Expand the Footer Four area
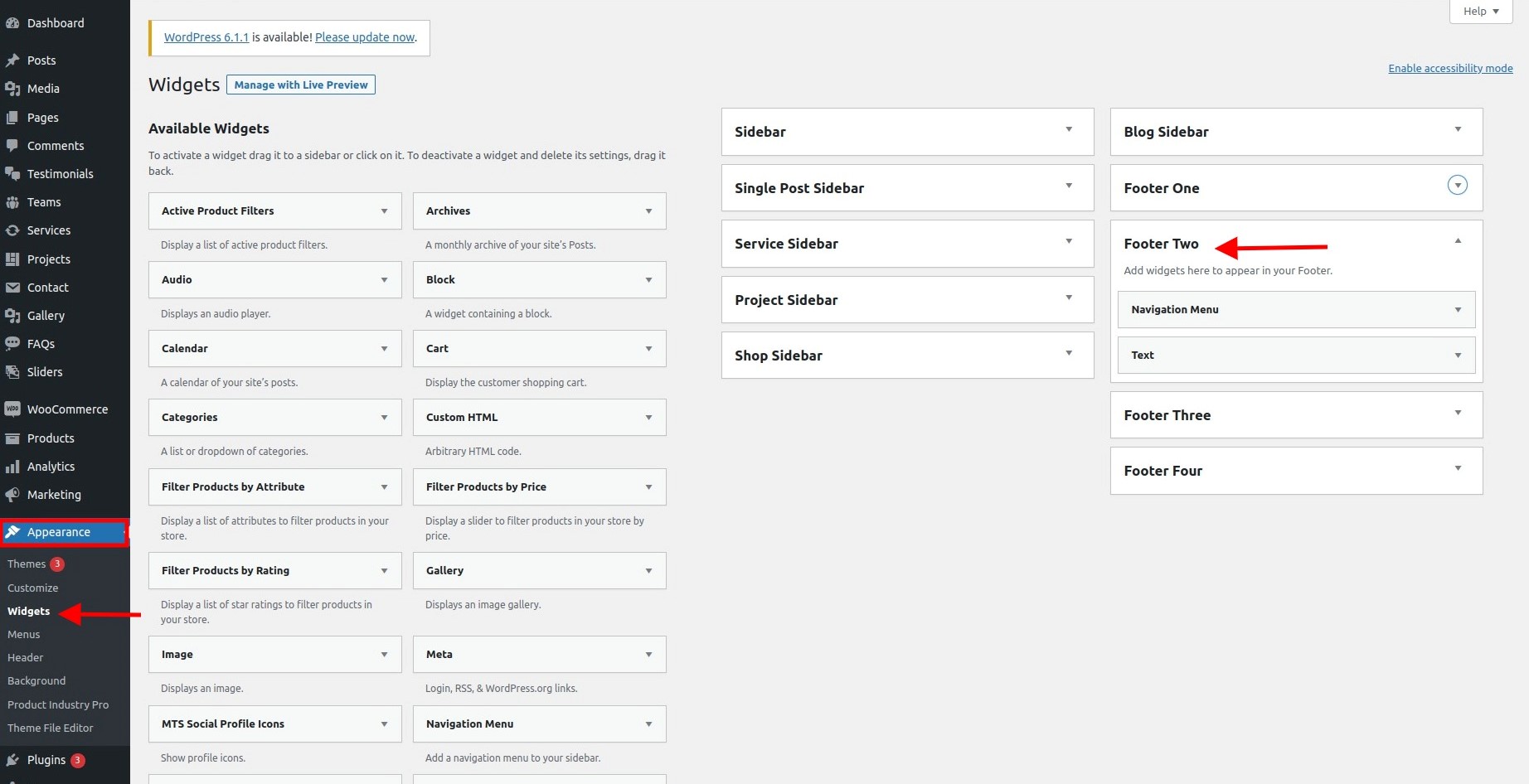The width and height of the screenshot is (1529, 784). [1458, 468]
